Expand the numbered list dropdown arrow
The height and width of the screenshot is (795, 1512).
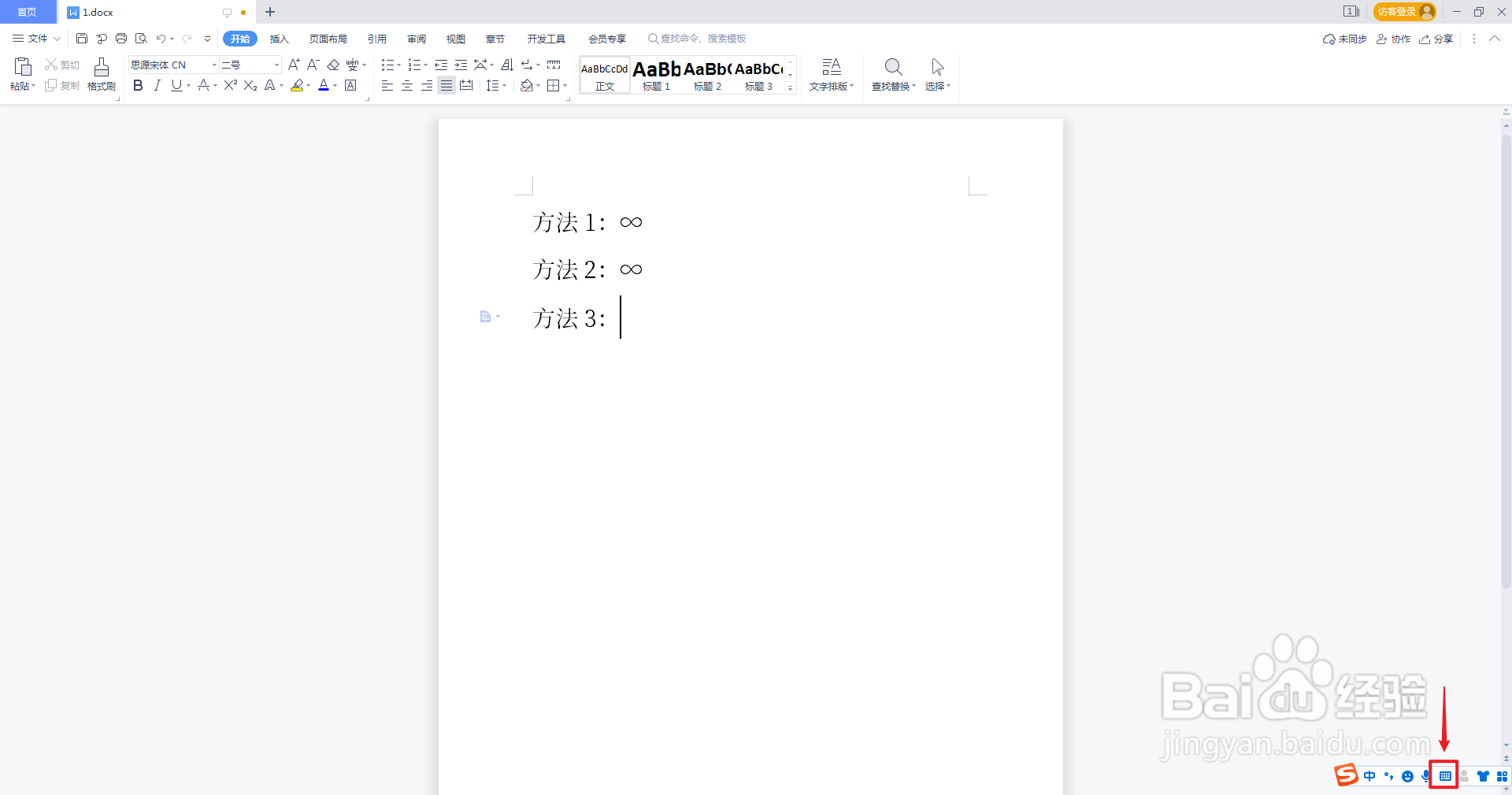[425, 65]
